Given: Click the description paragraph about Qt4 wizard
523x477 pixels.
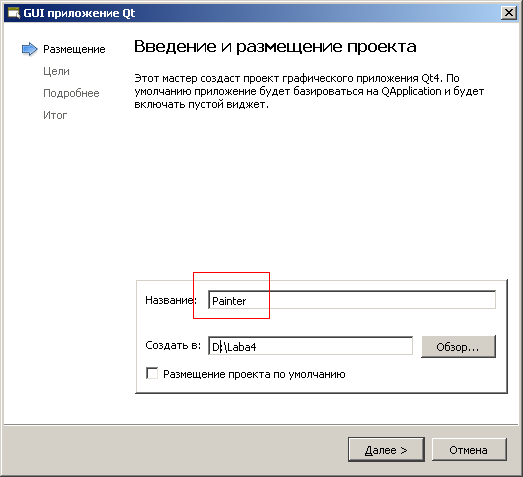Looking at the screenshot, I should [309, 91].
